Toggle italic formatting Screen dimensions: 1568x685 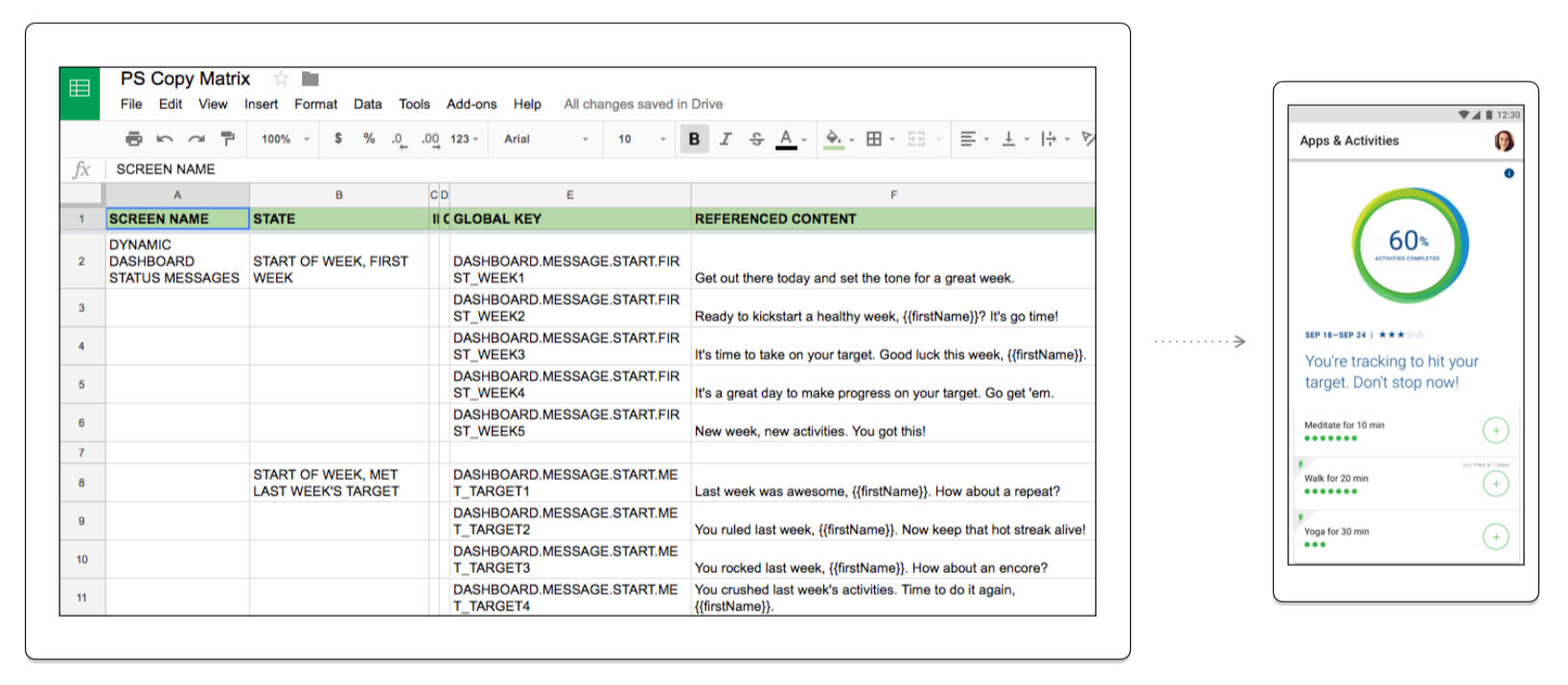click(x=726, y=139)
